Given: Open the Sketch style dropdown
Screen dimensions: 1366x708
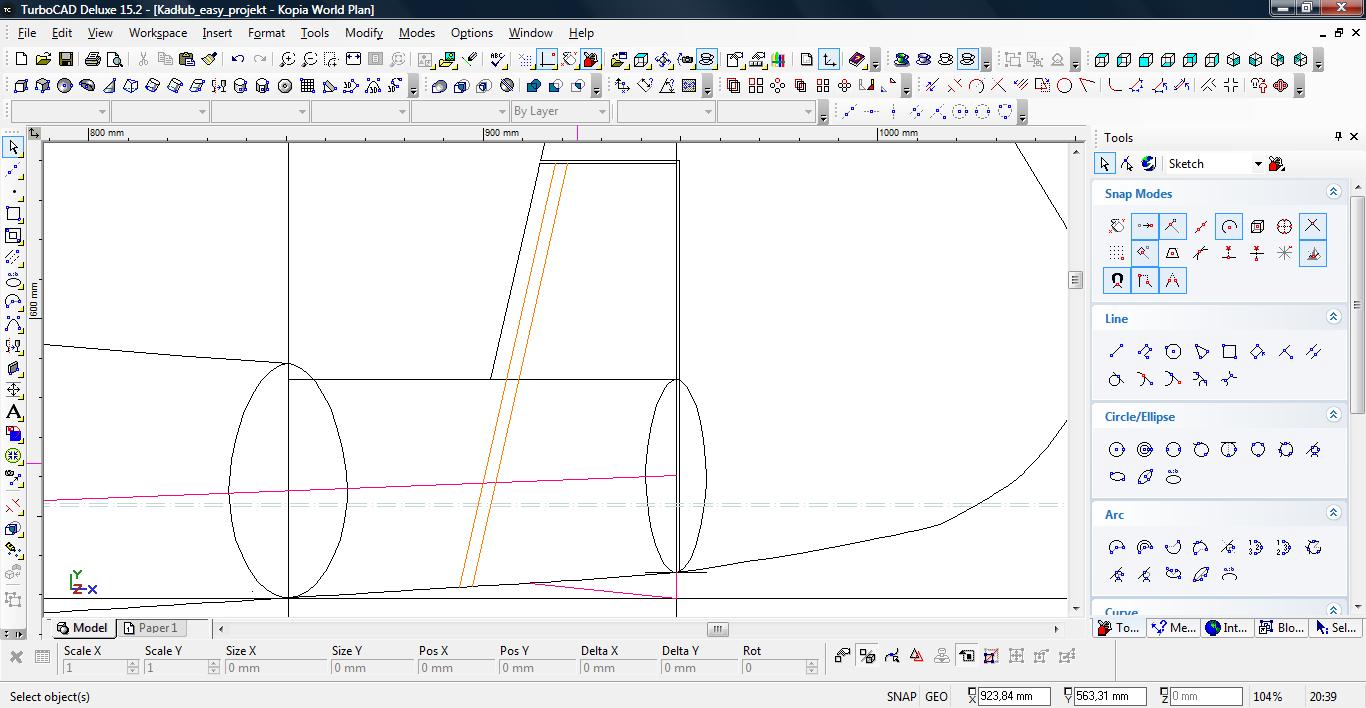Looking at the screenshot, I should (1257, 164).
